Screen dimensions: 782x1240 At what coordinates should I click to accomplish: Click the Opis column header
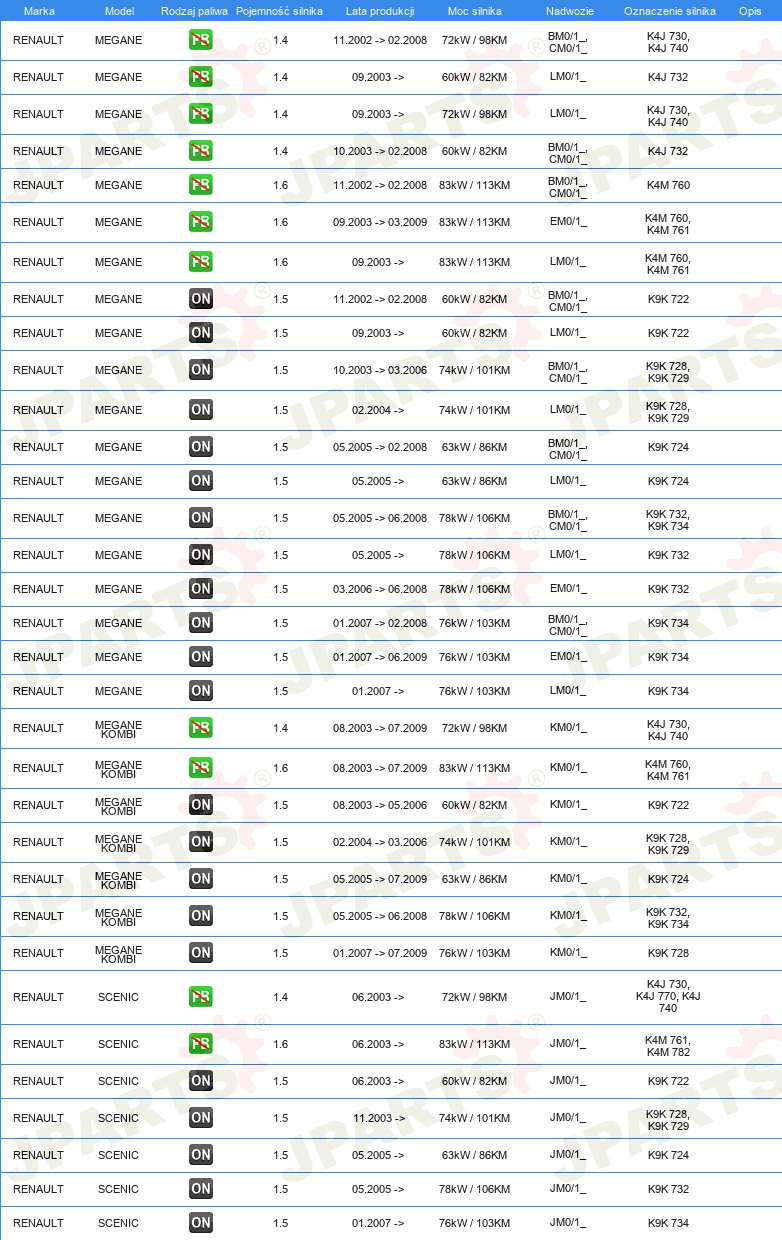pyautogui.click(x=750, y=11)
